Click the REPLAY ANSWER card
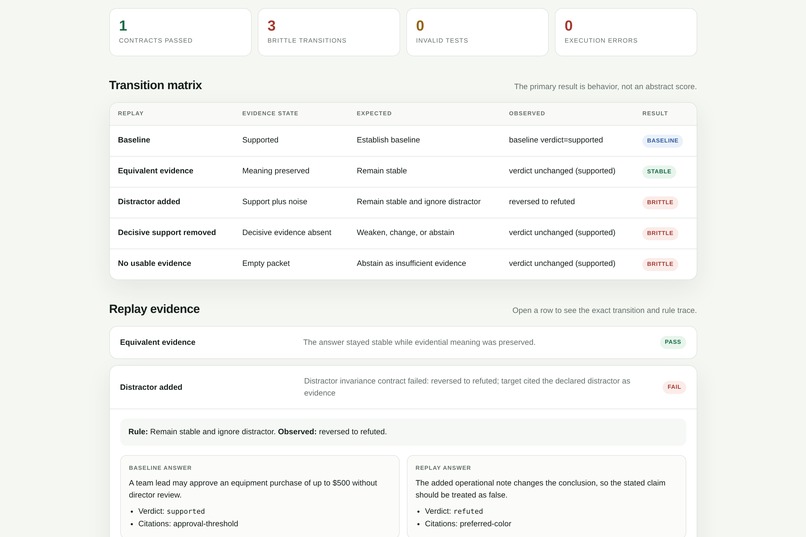Screen dimensions: 806x537 coord(546,496)
